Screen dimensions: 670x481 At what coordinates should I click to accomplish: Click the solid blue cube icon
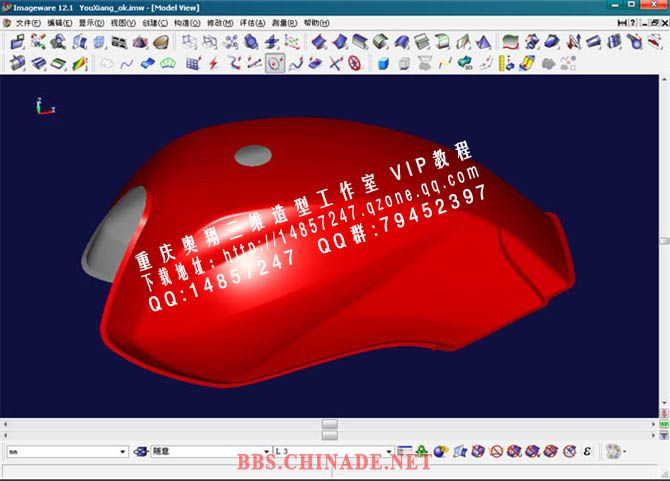[383, 64]
